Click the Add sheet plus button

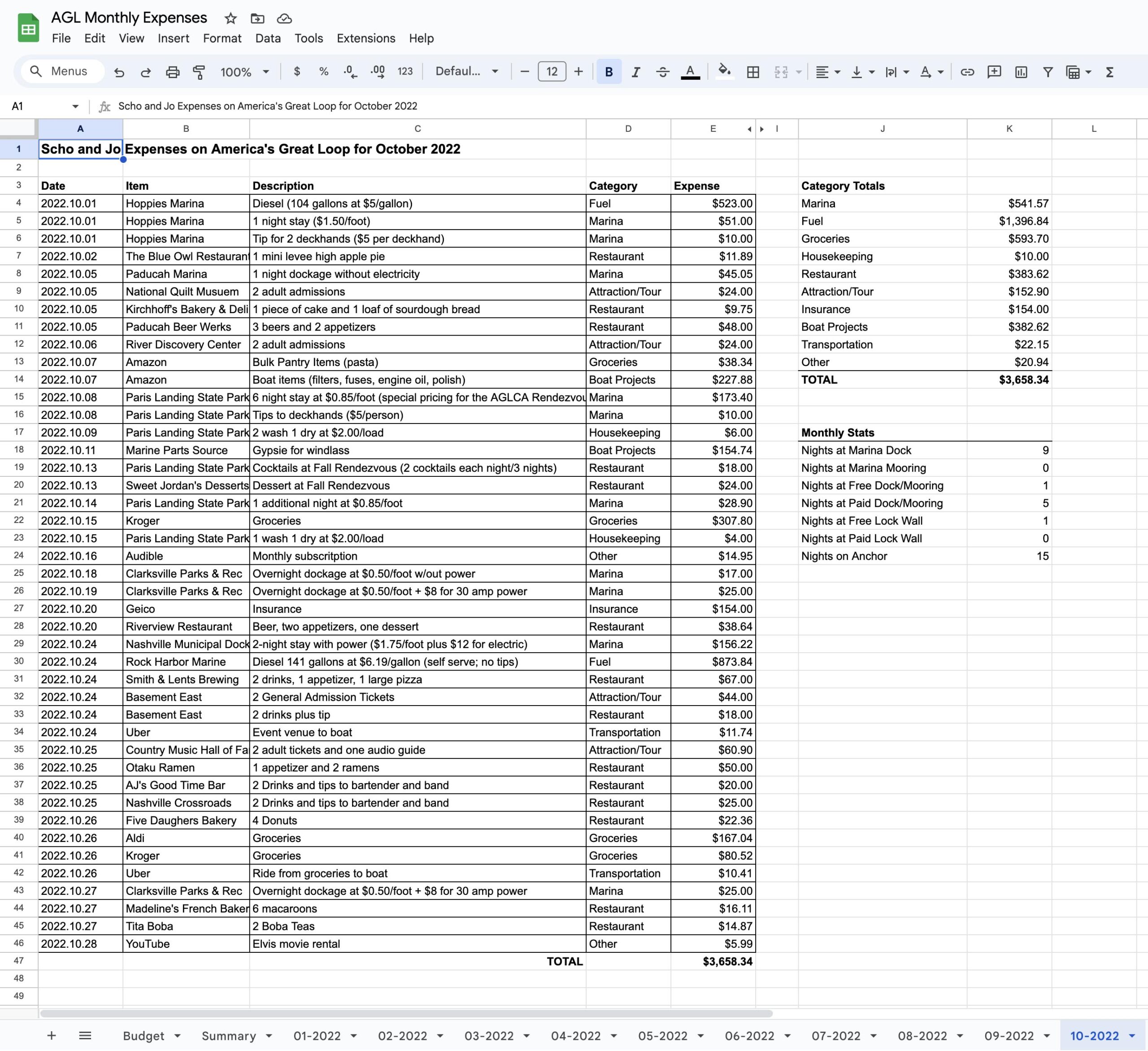[x=51, y=1036]
